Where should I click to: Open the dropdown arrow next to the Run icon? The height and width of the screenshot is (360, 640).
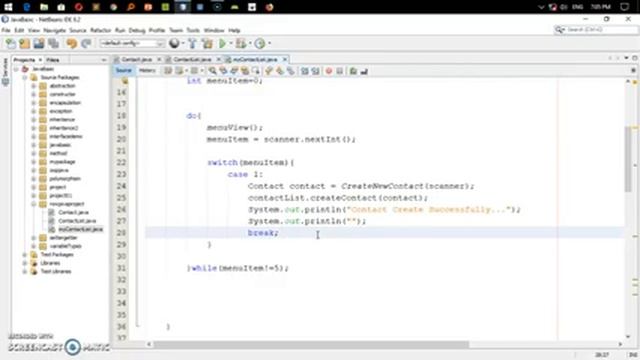(231, 43)
